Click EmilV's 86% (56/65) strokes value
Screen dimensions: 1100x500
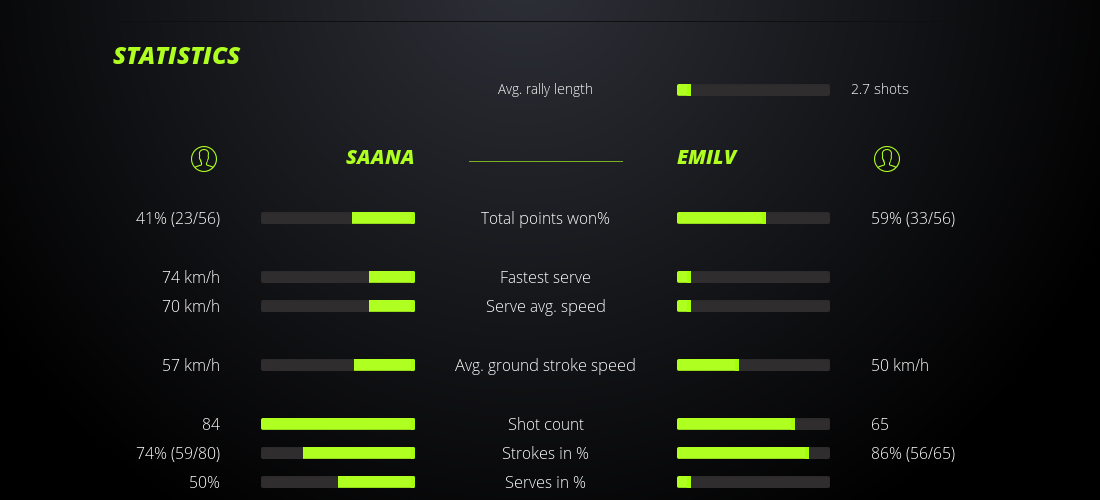(913, 453)
